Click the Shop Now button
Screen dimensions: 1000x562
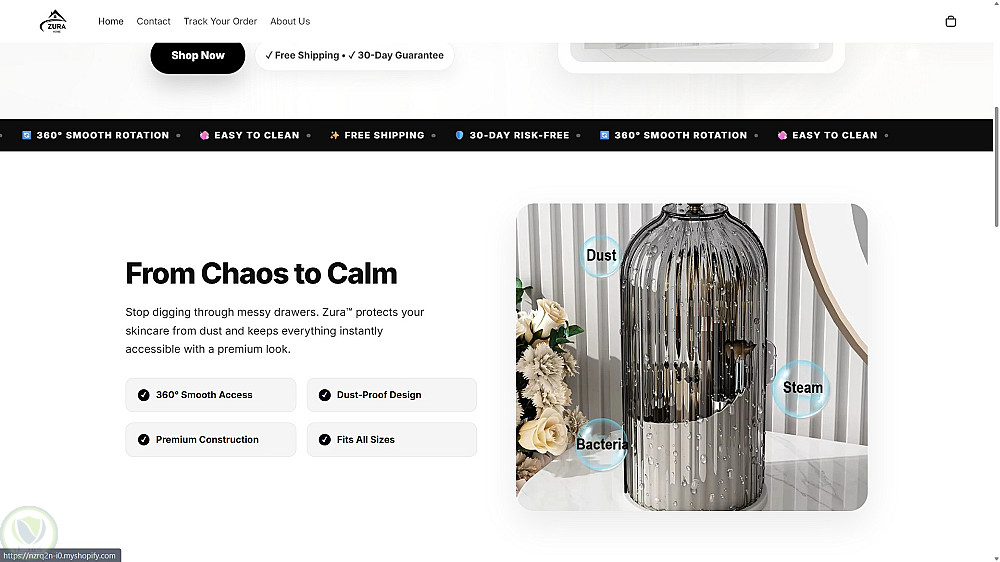[x=198, y=56]
